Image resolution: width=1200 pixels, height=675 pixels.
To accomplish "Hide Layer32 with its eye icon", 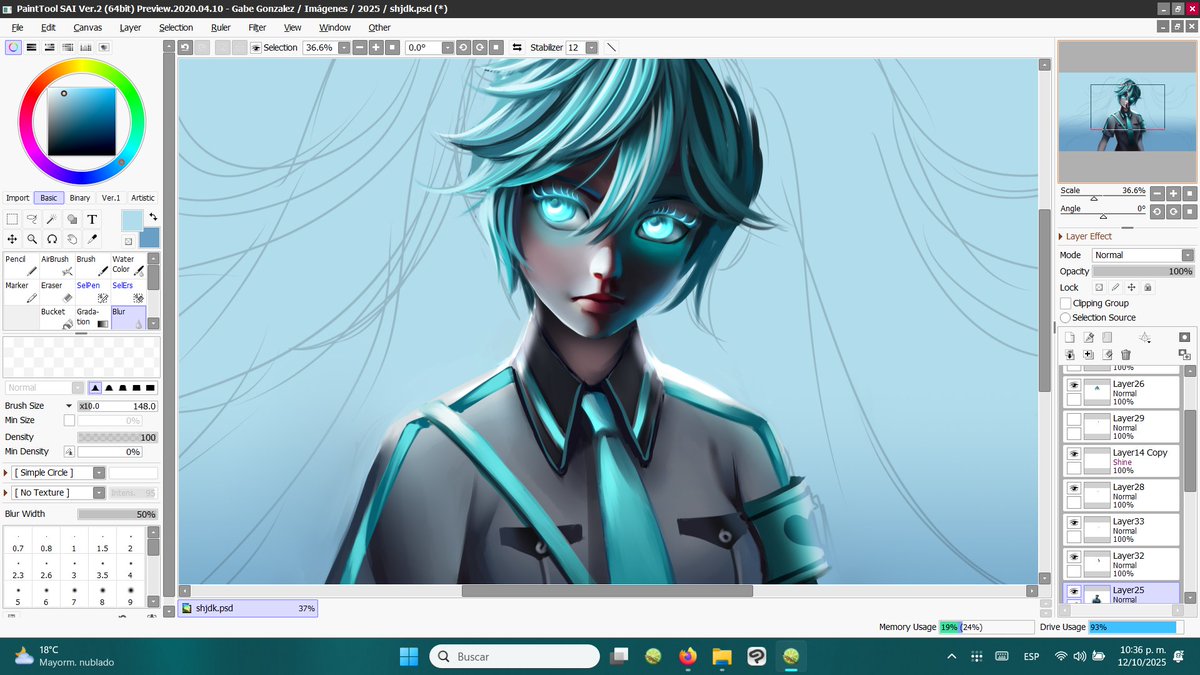I will click(x=1074, y=556).
